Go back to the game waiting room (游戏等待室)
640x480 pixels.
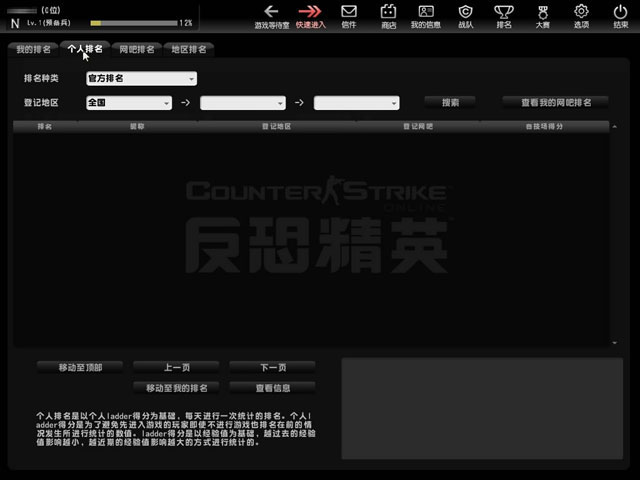tap(272, 16)
